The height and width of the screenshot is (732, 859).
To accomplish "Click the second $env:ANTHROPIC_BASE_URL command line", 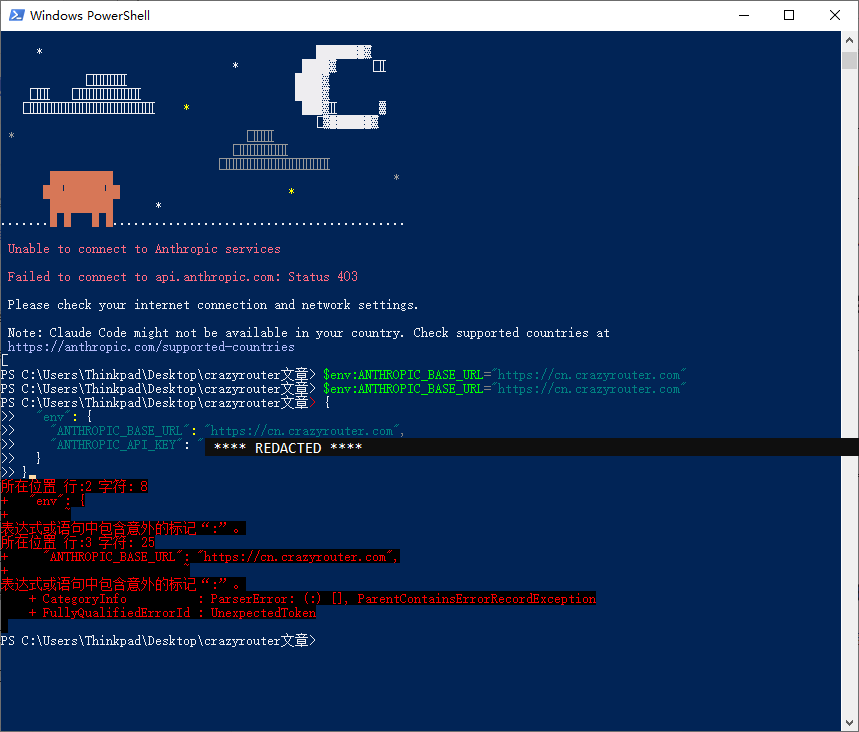I will tap(343, 389).
